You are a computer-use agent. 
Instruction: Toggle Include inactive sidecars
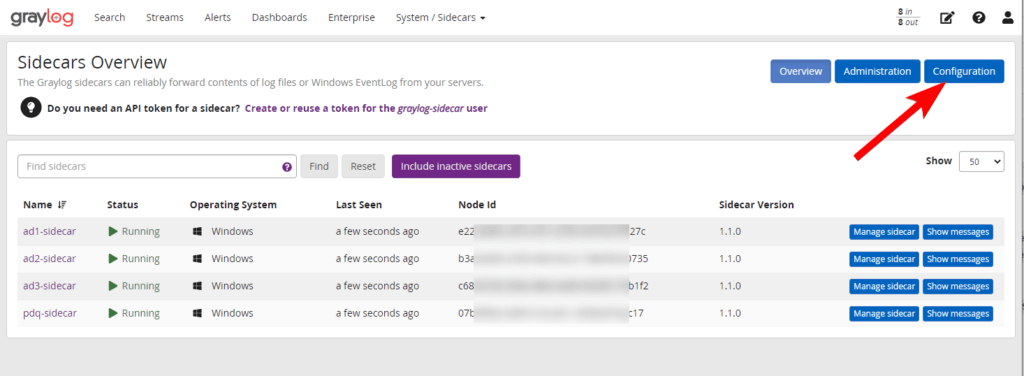456,166
